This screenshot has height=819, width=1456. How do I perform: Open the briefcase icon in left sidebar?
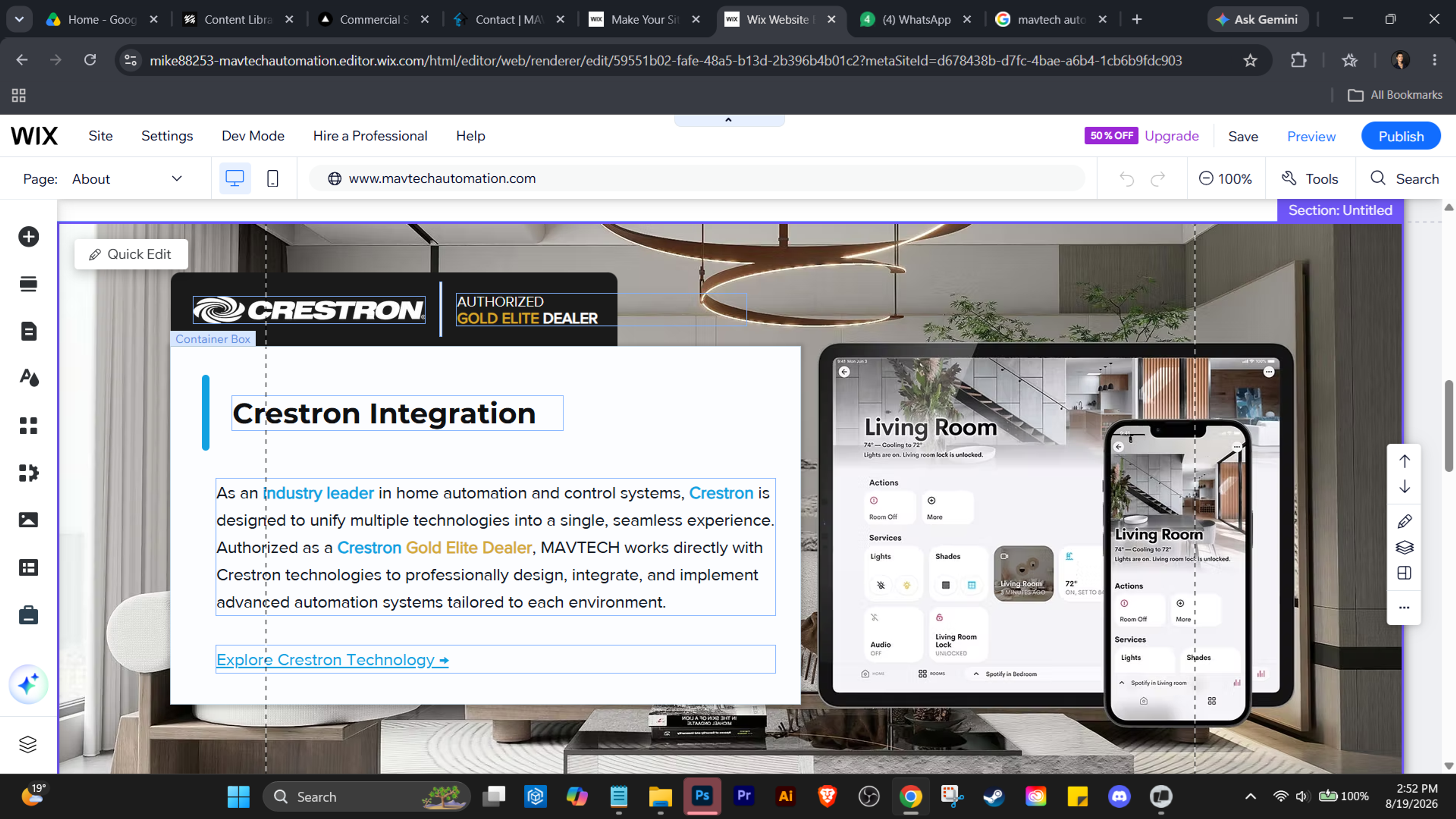[28, 615]
